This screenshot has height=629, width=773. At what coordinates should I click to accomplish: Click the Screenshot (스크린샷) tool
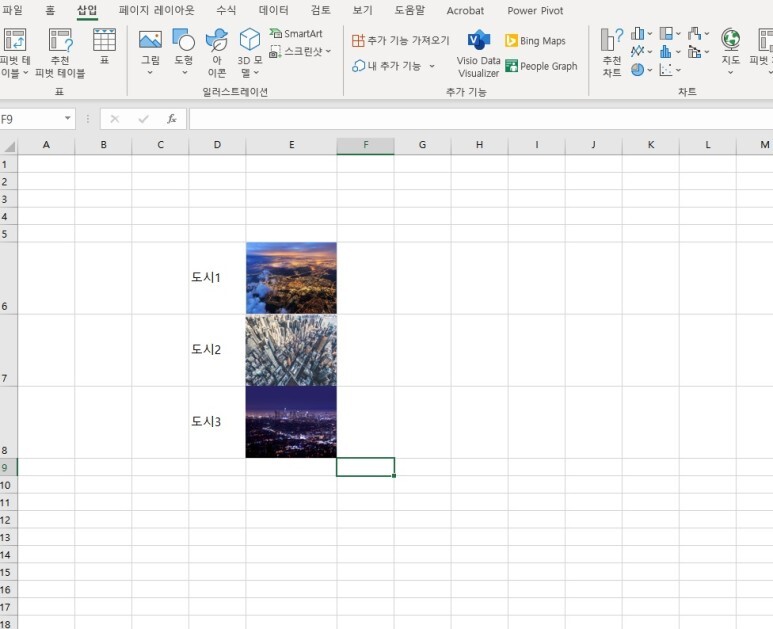point(300,51)
